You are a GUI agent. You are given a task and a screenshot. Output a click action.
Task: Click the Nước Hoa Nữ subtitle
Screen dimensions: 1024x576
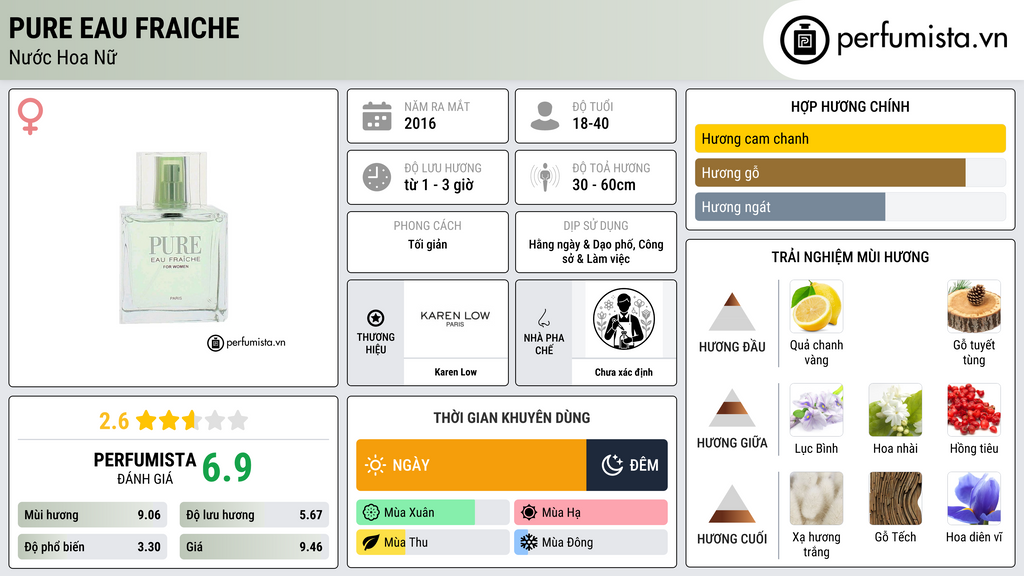[63, 57]
